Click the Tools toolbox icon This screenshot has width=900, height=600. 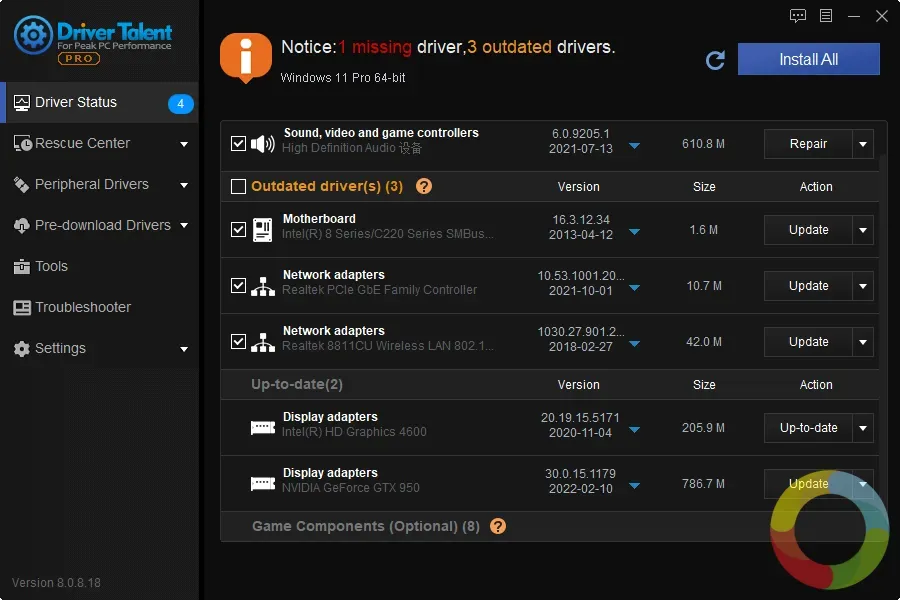point(21,266)
